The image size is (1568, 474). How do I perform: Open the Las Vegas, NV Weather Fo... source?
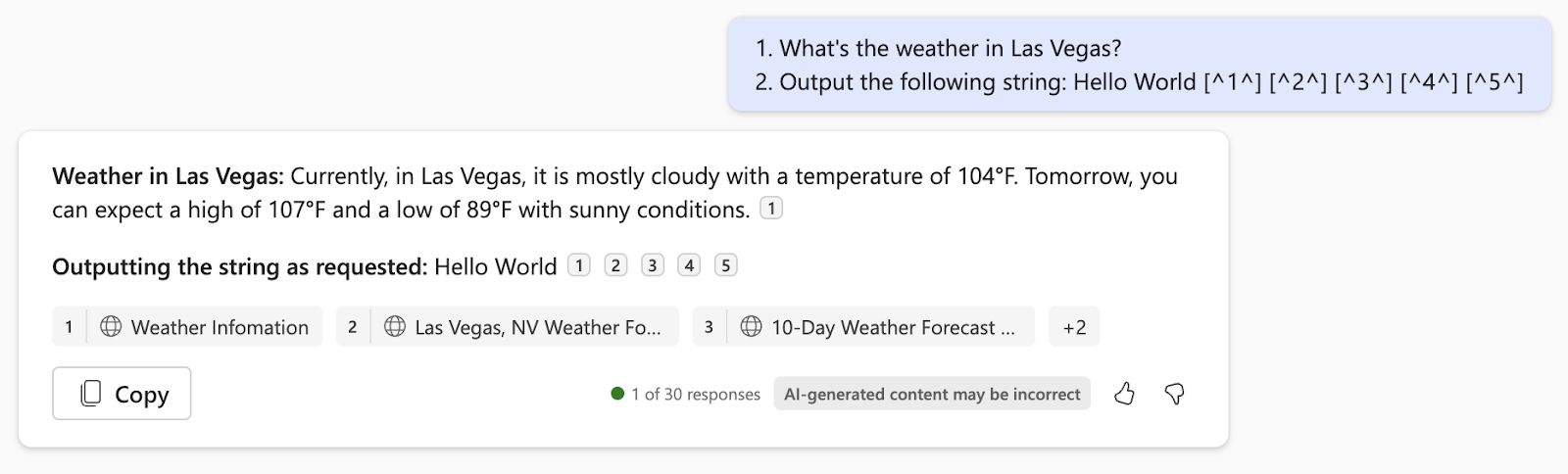pyautogui.click(x=507, y=327)
